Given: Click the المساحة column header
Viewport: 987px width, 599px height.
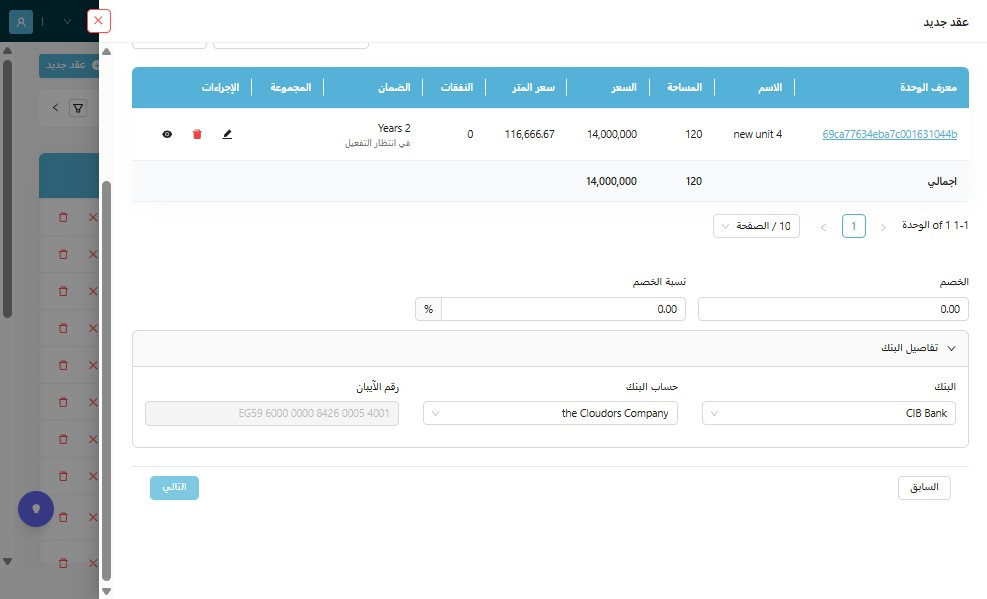Looking at the screenshot, I should [x=684, y=87].
